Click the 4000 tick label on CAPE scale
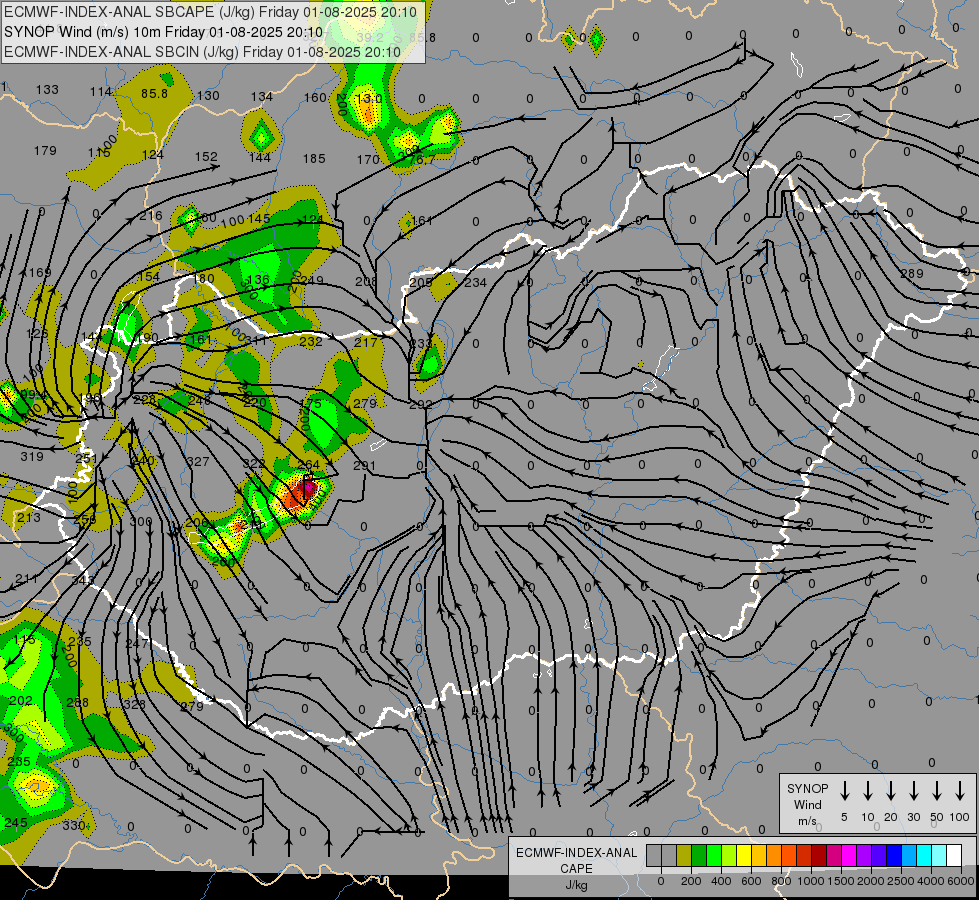 [x=931, y=881]
